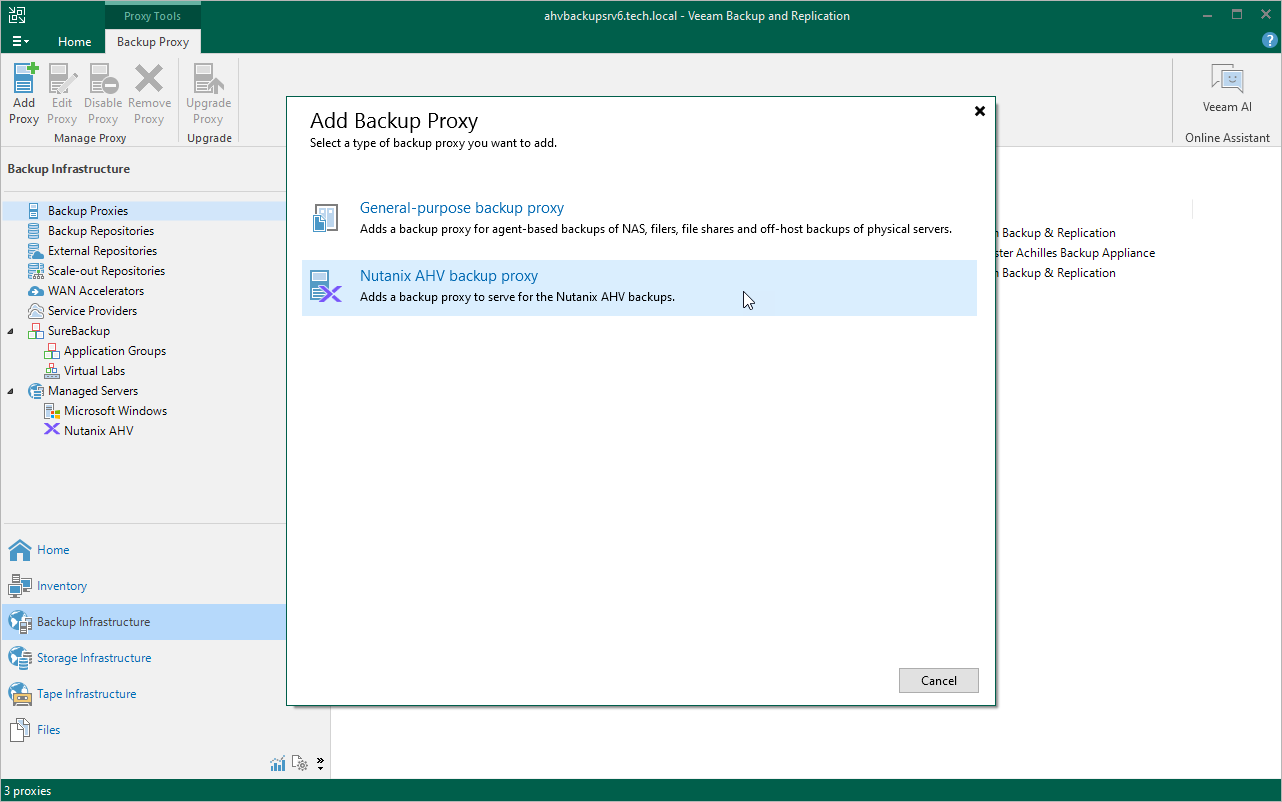The height and width of the screenshot is (802, 1282).
Task: Choose the General-purpose backup proxy link
Action: [x=462, y=208]
